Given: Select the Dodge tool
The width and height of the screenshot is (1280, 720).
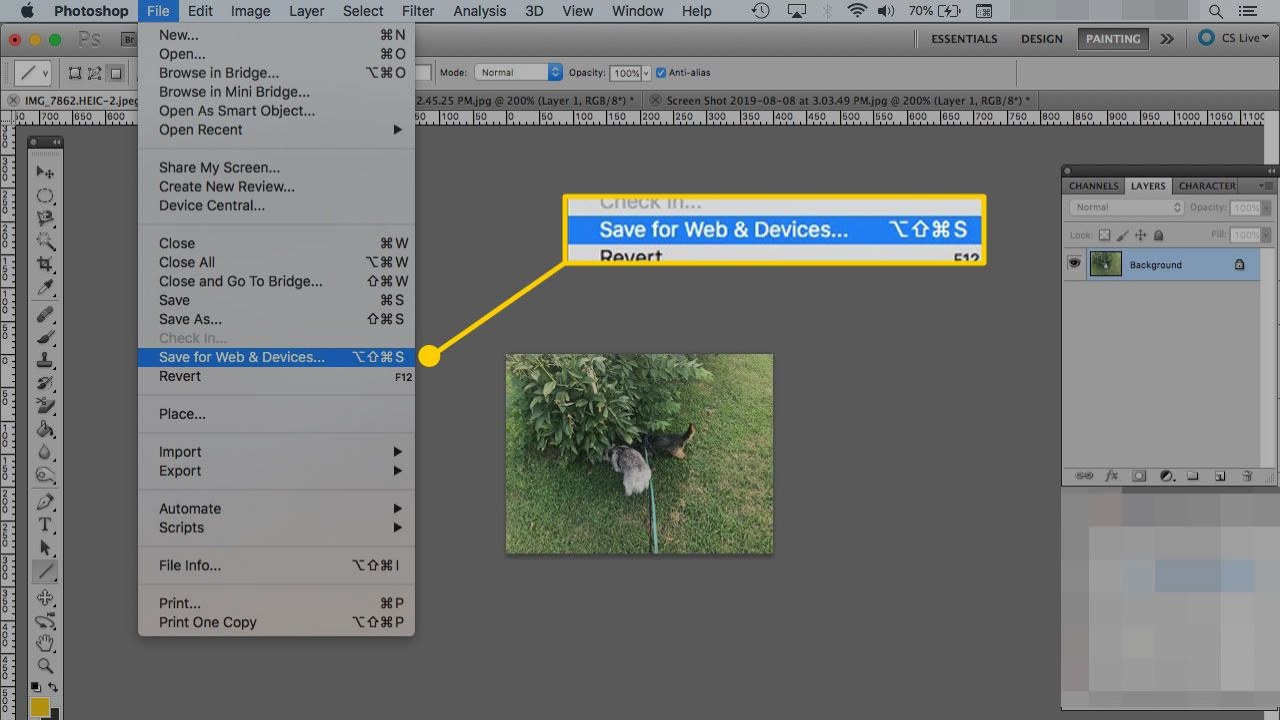Looking at the screenshot, I should 45,475.
